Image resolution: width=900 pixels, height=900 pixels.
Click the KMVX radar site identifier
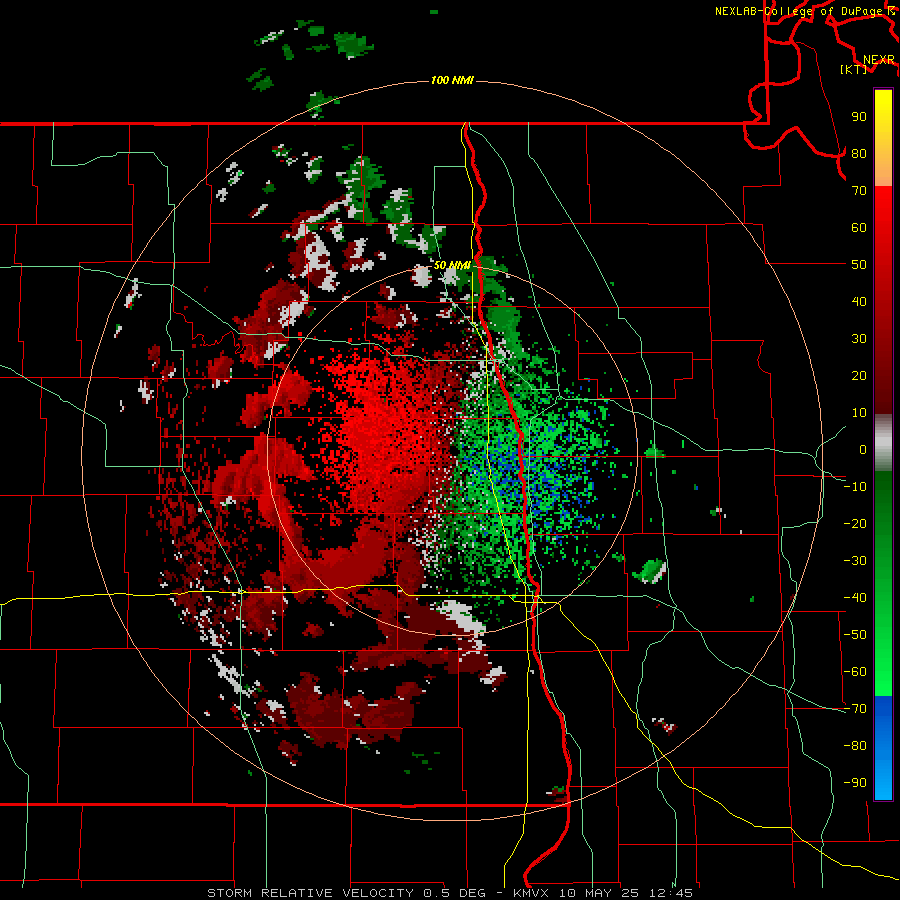coord(534,893)
